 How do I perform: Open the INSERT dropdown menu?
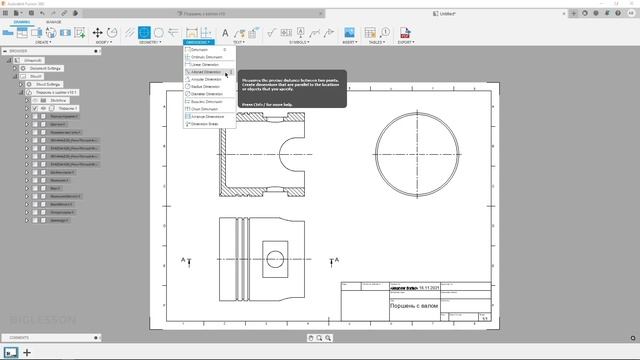tap(350, 42)
